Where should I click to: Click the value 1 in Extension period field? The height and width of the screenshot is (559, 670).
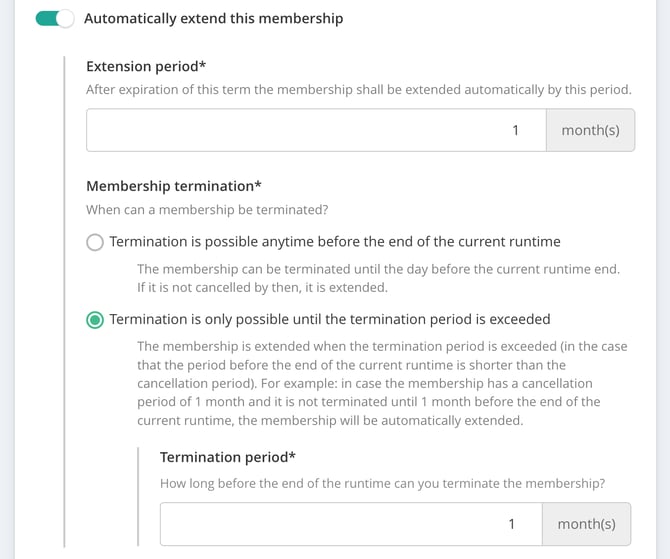(x=515, y=130)
